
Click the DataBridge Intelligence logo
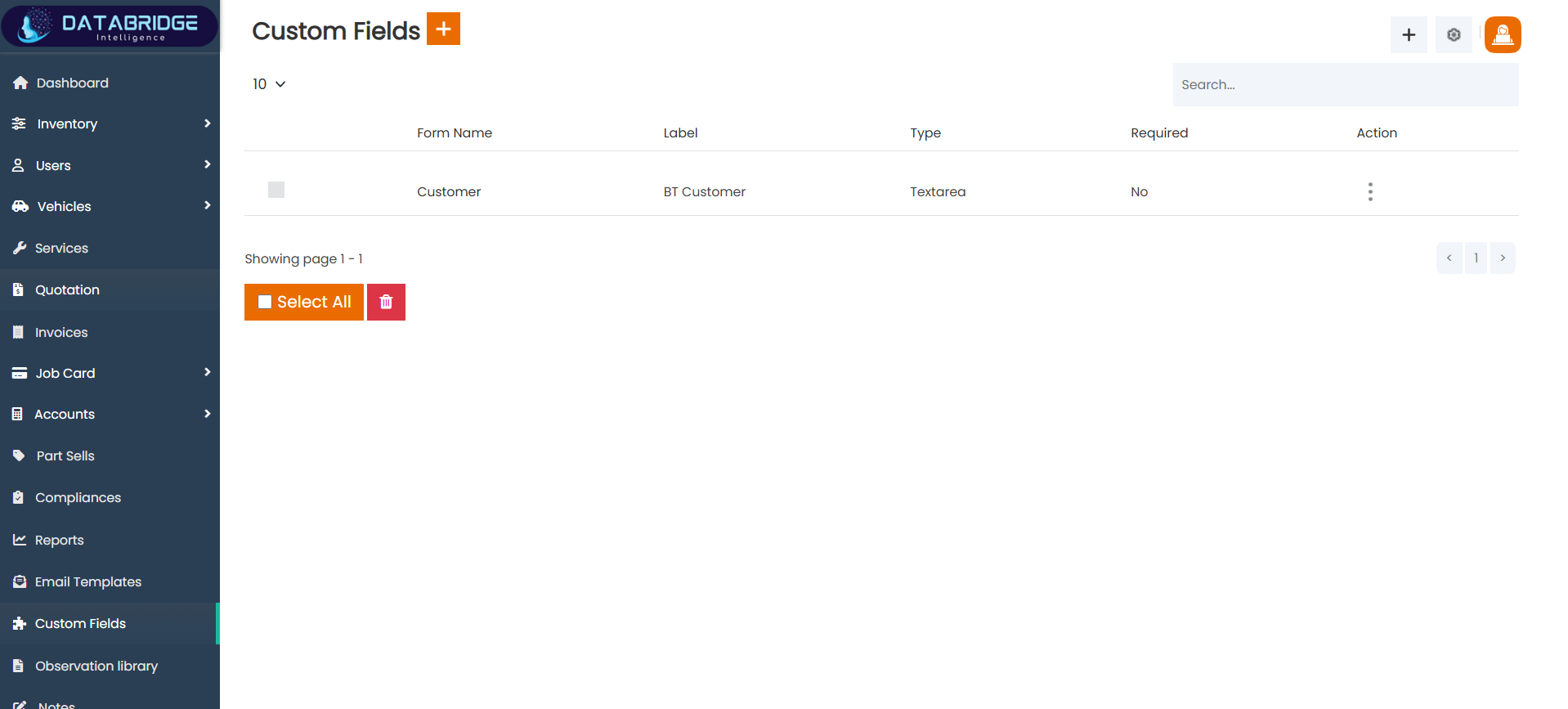pos(110,25)
